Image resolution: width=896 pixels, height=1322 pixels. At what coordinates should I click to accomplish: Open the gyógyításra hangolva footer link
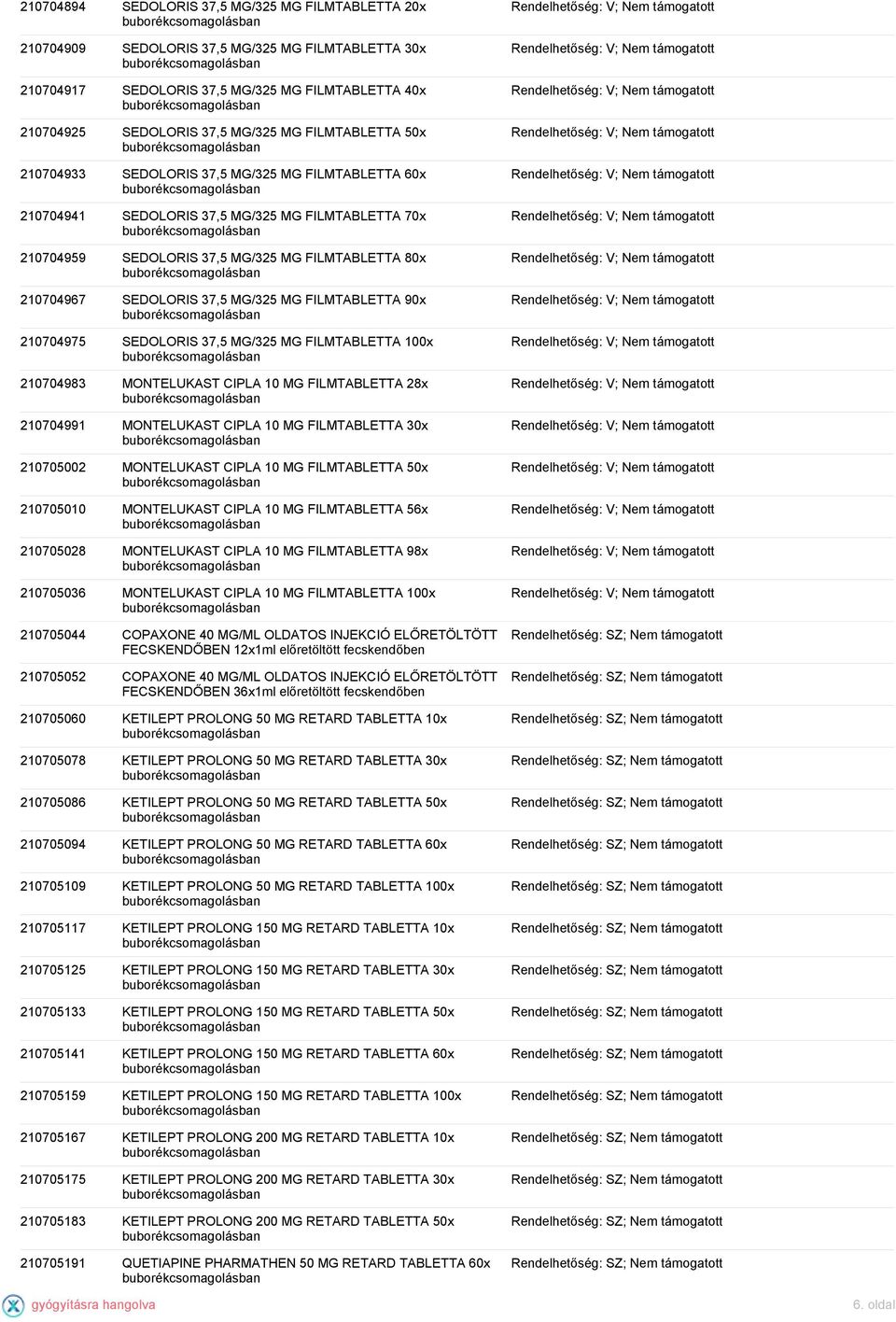tap(93, 1304)
